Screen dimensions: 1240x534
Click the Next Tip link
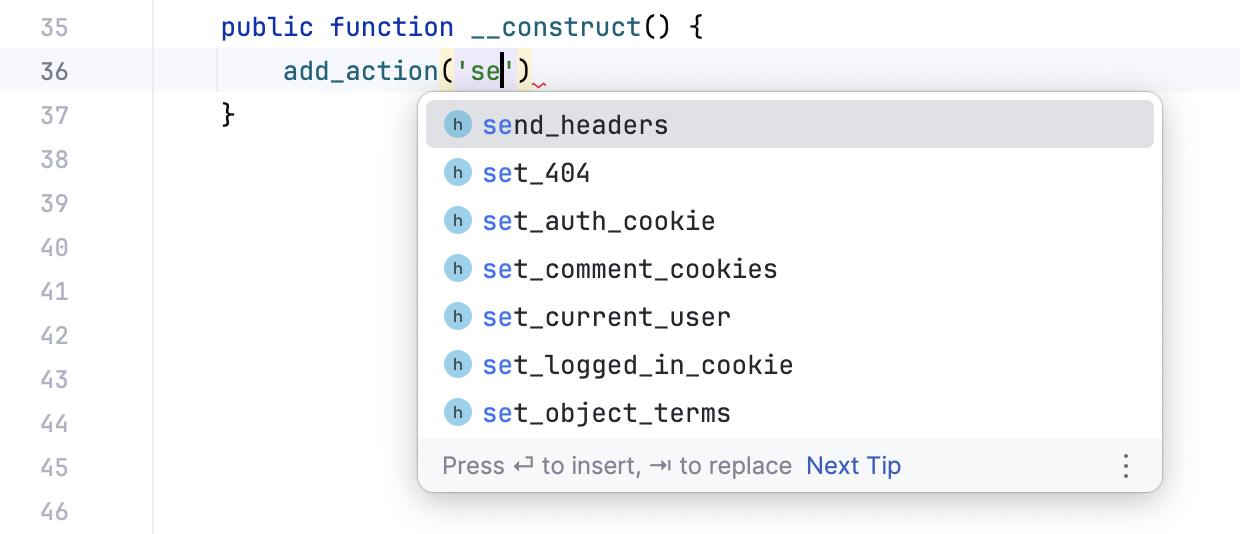(853, 466)
